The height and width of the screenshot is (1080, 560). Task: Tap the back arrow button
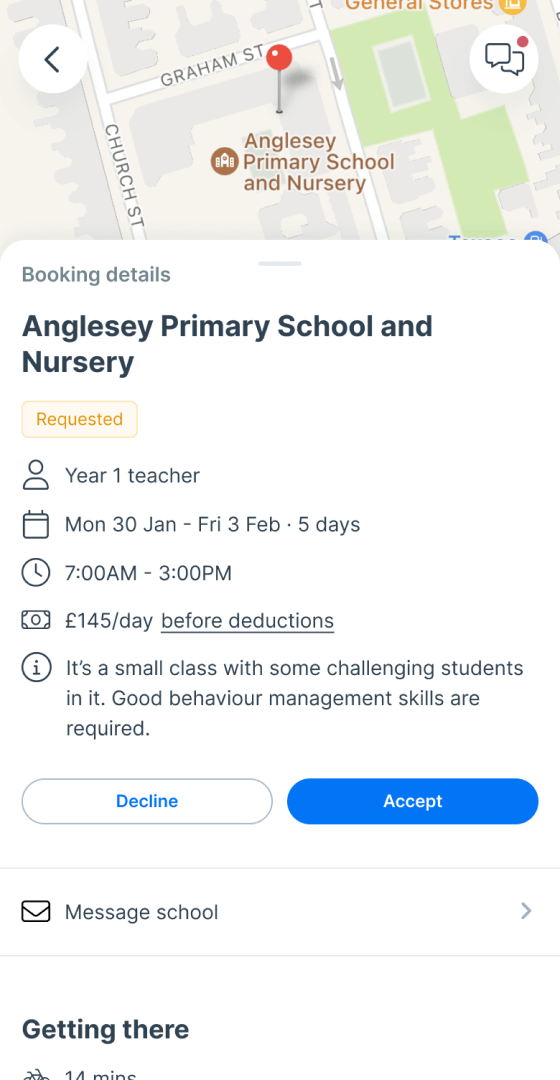point(52,59)
